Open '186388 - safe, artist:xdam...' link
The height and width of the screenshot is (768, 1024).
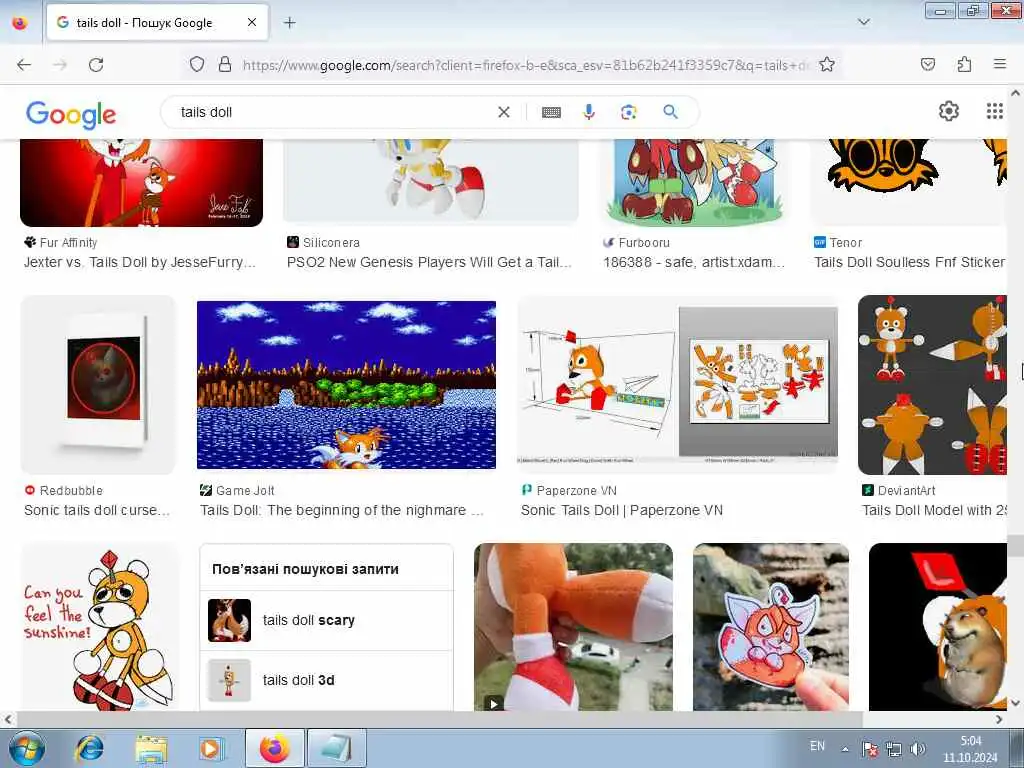coord(694,263)
